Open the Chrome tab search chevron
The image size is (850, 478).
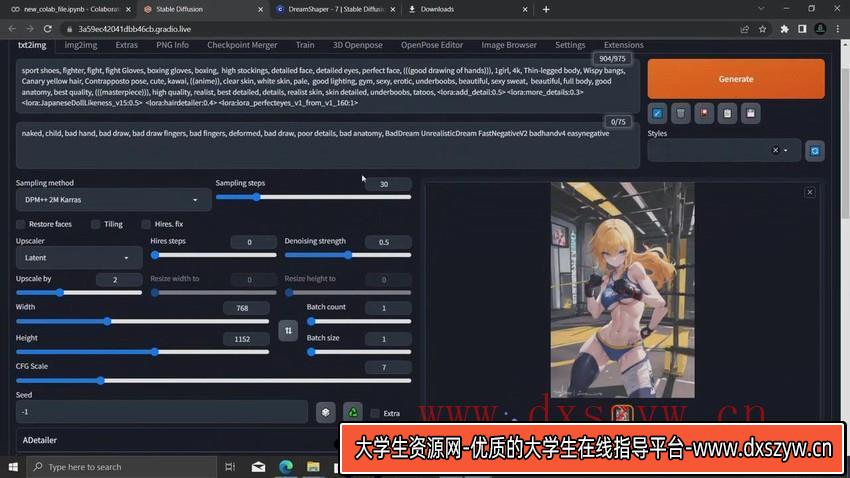pos(761,9)
